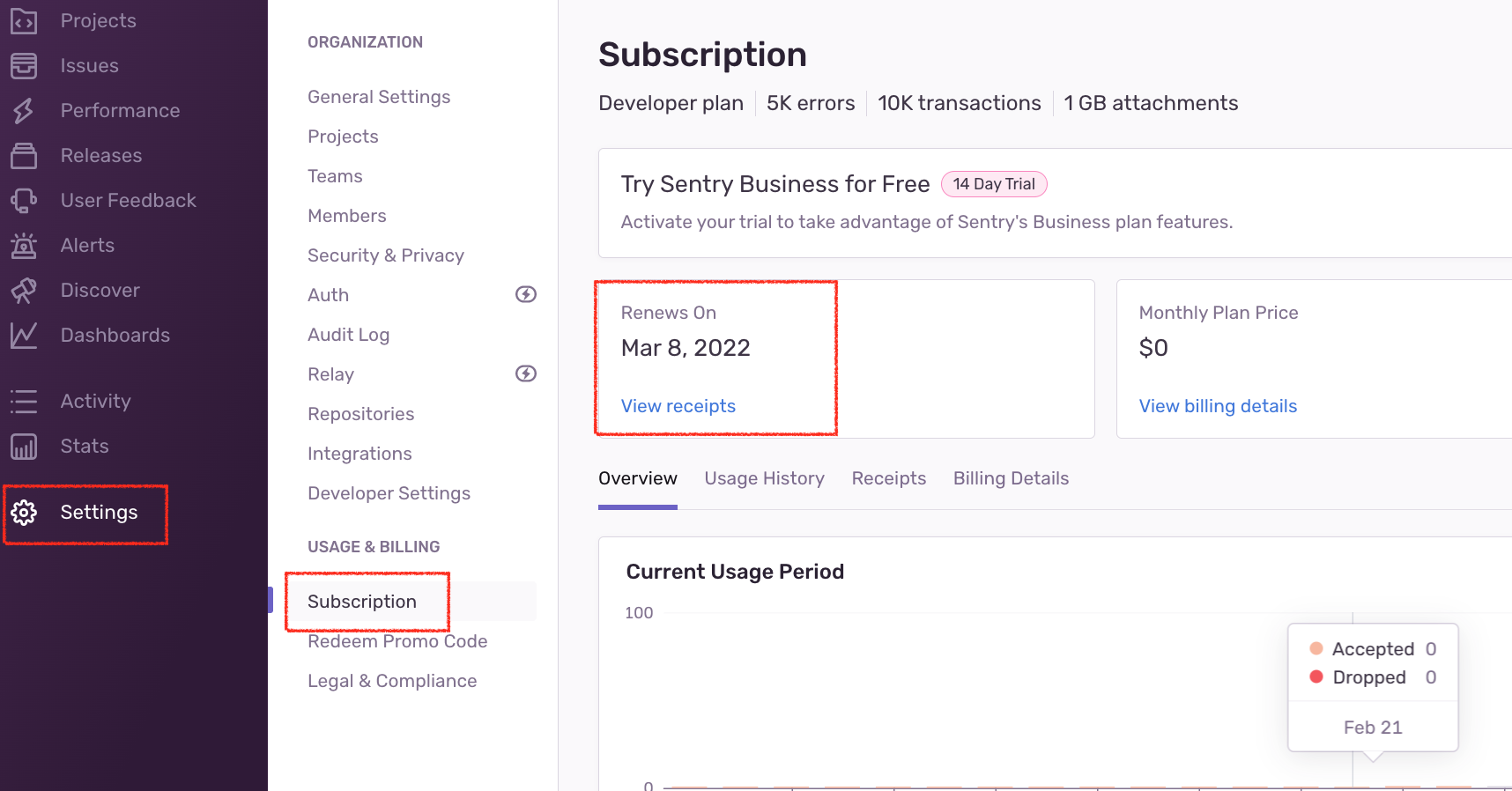
Task: Open Relay settings
Action: 330,374
